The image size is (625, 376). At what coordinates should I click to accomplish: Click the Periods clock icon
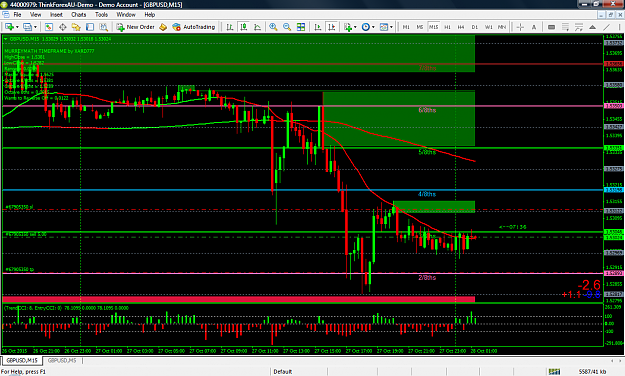point(366,27)
